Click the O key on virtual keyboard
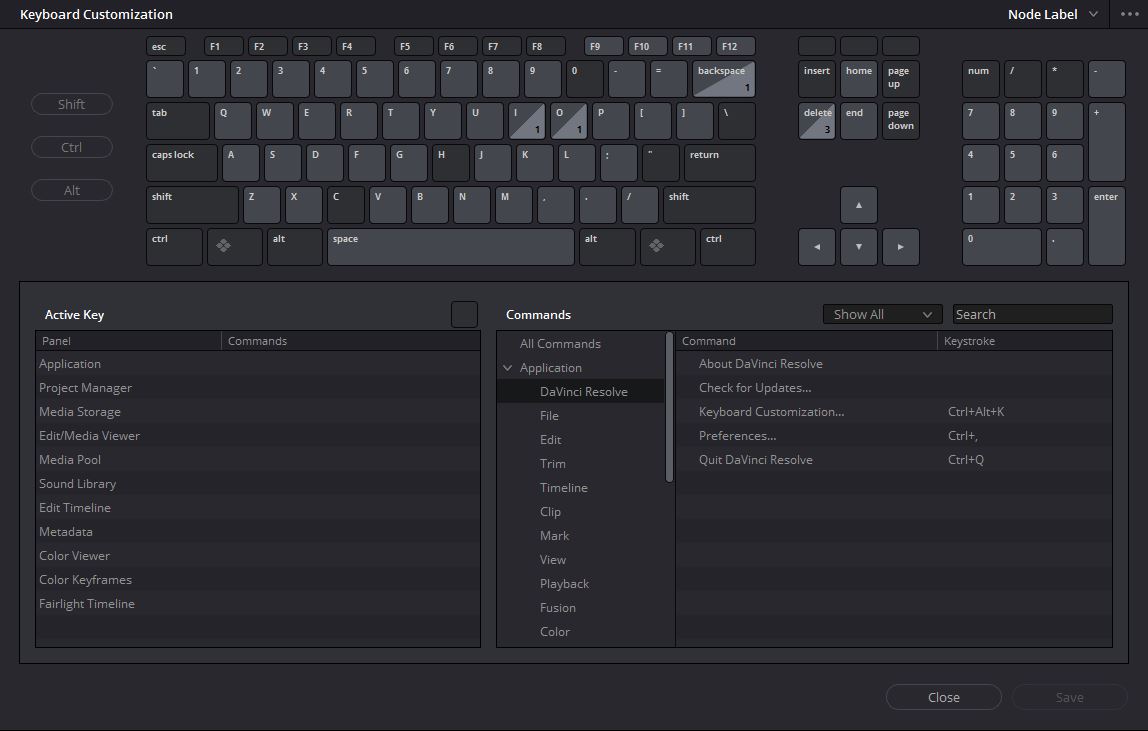 pos(569,121)
